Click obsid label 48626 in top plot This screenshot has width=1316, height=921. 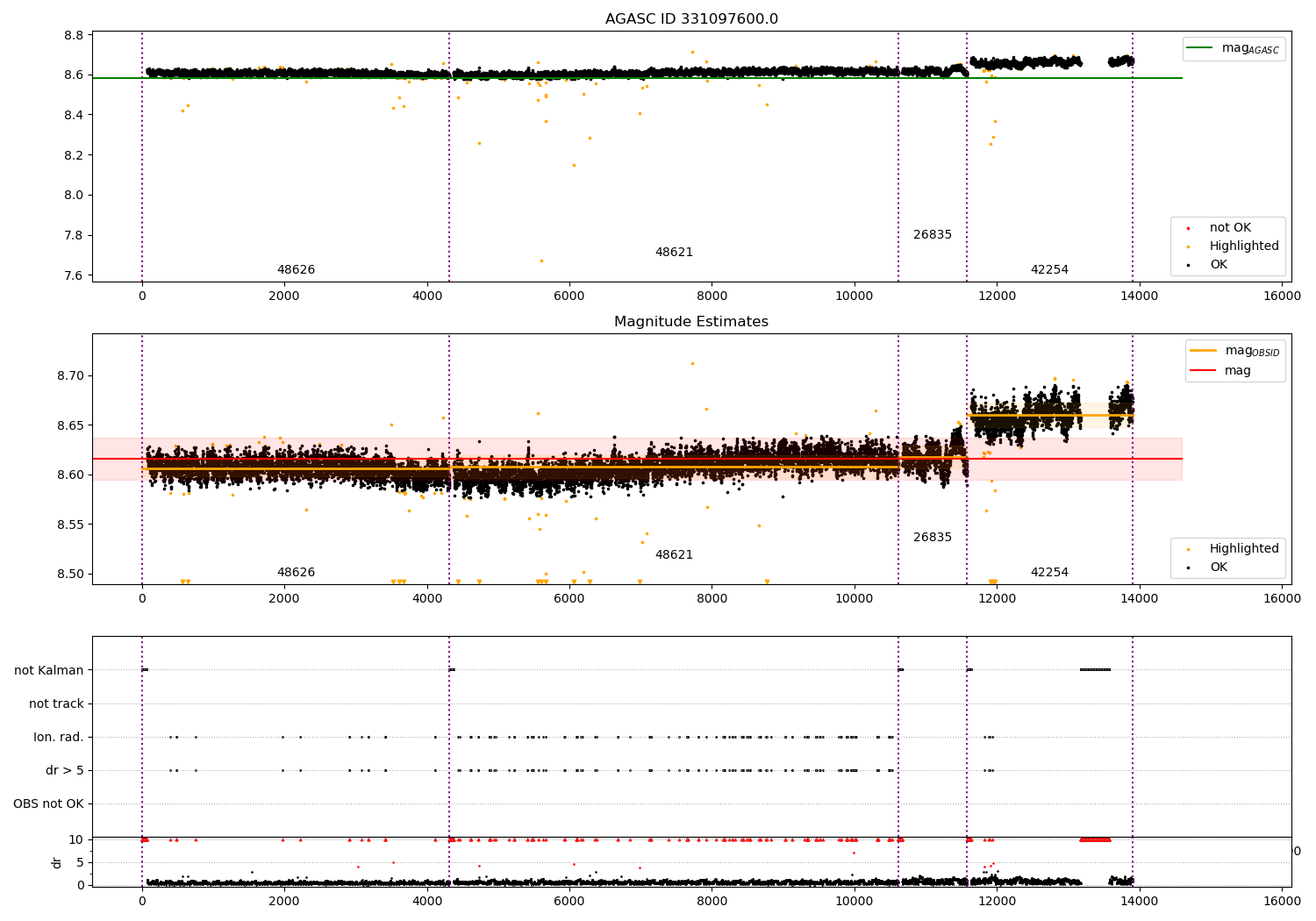click(x=296, y=270)
